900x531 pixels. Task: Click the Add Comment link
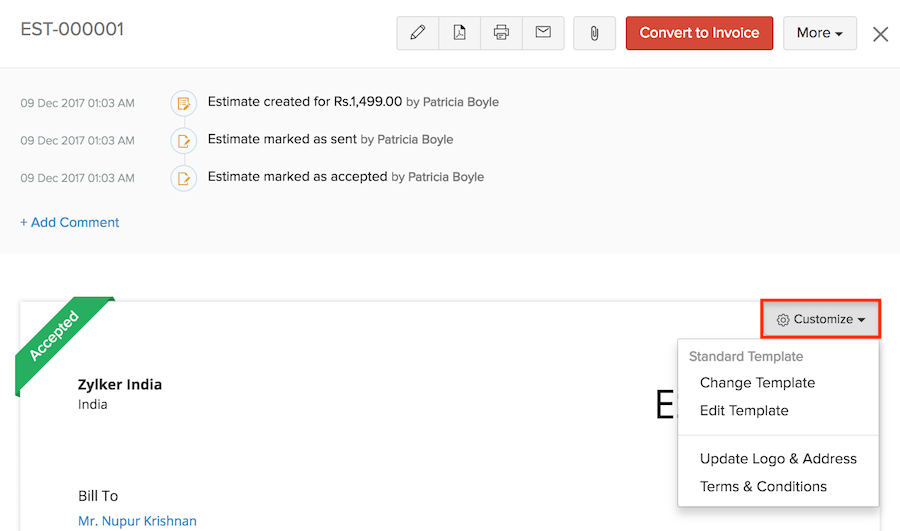pyautogui.click(x=70, y=223)
